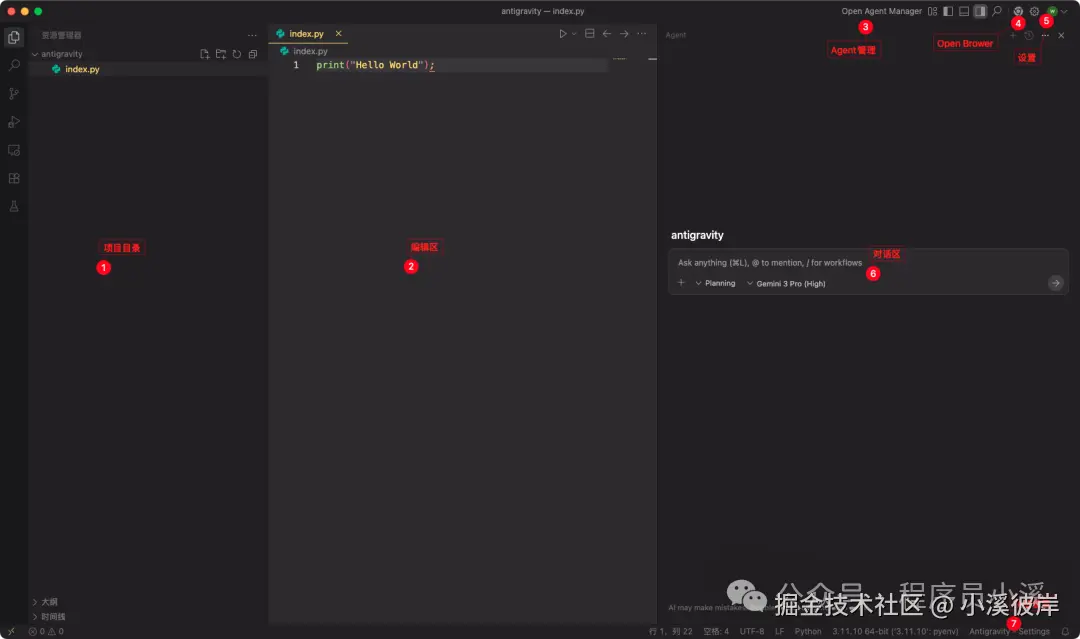Screen dimensions: 1080x639
Task: Expand the account dropdown chevron
Action: coord(1064,11)
